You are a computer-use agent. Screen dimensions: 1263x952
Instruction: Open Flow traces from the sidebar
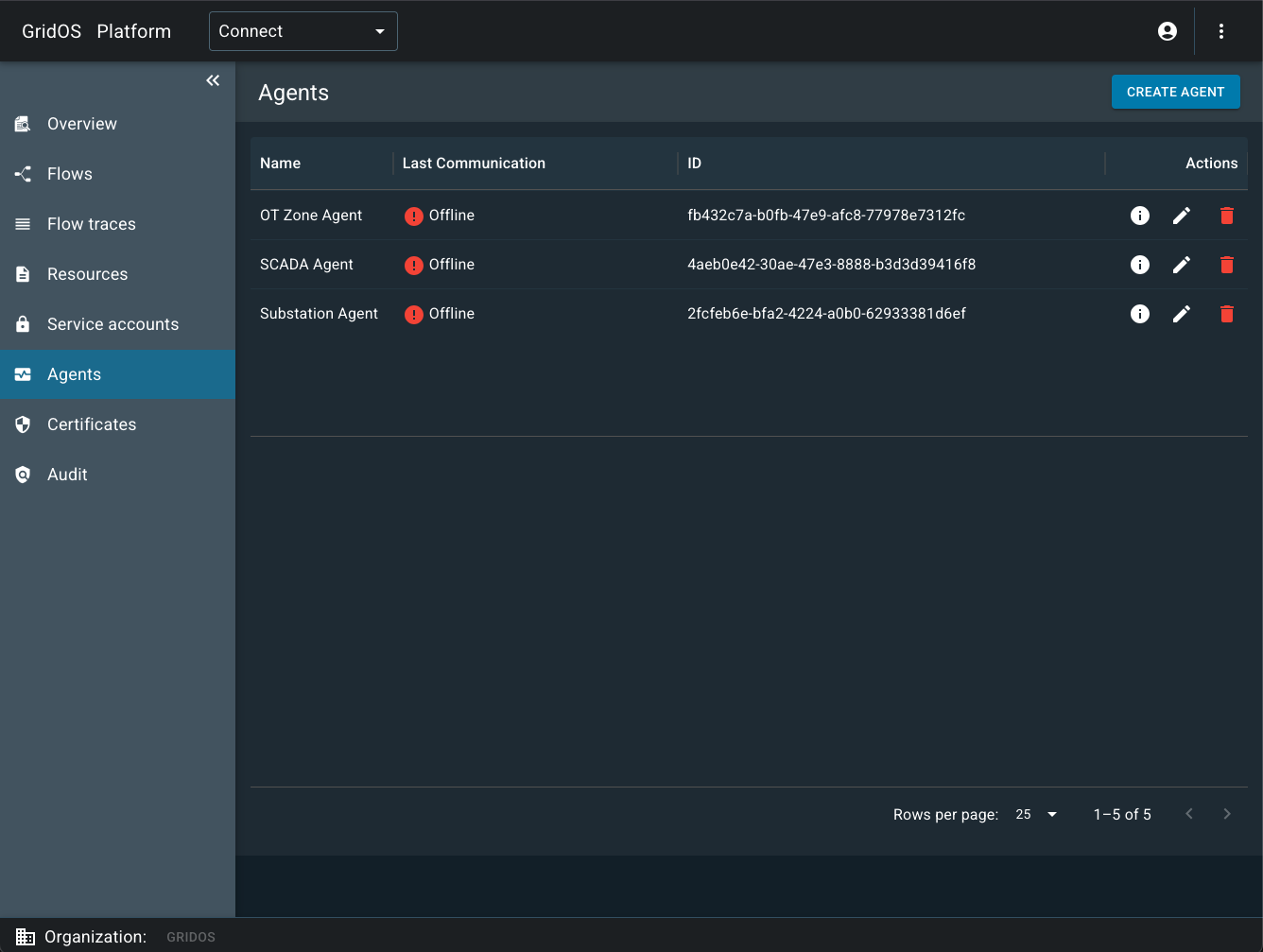pos(23,224)
